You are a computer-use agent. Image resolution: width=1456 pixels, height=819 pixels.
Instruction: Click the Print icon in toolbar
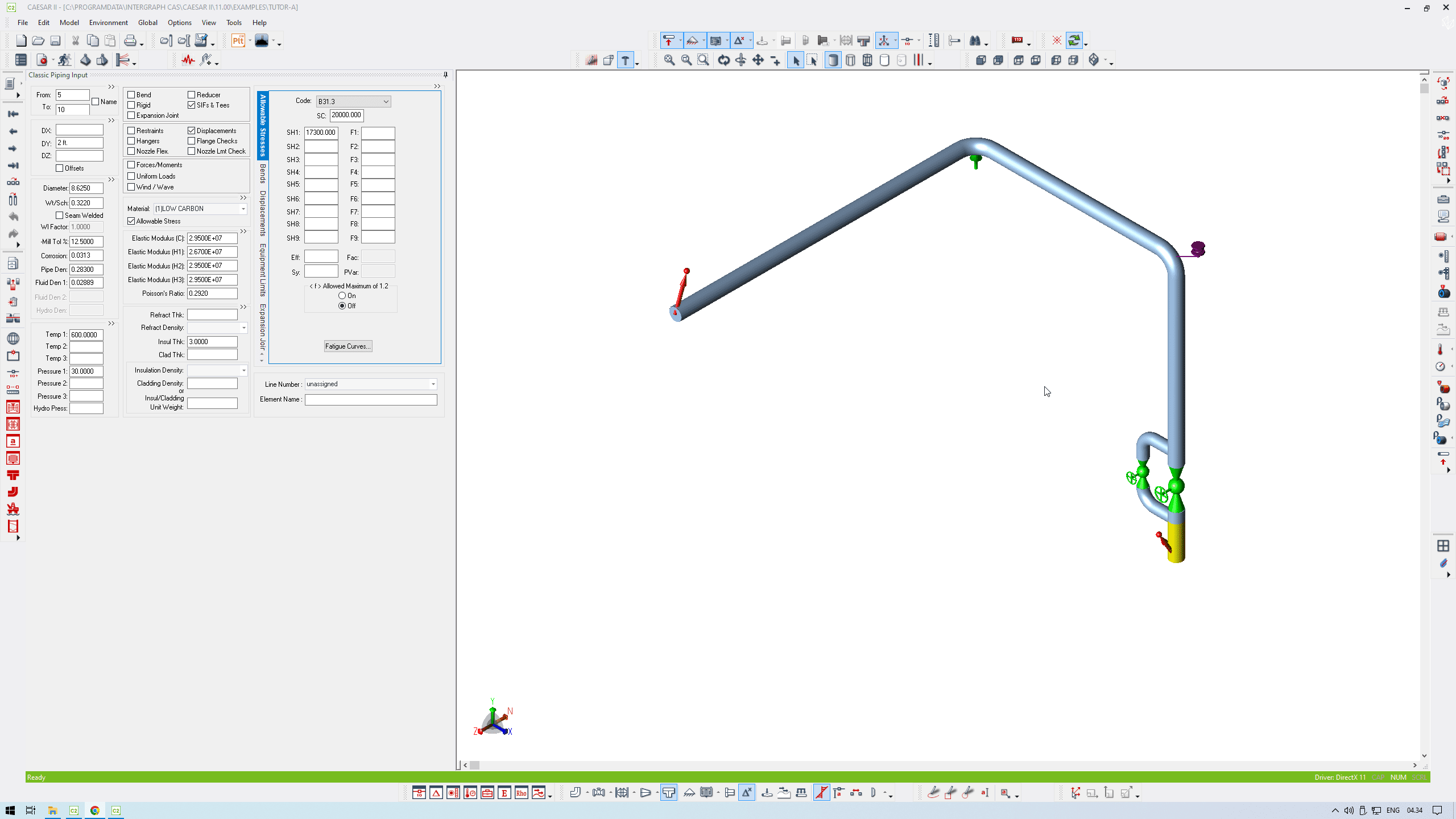(x=130, y=41)
